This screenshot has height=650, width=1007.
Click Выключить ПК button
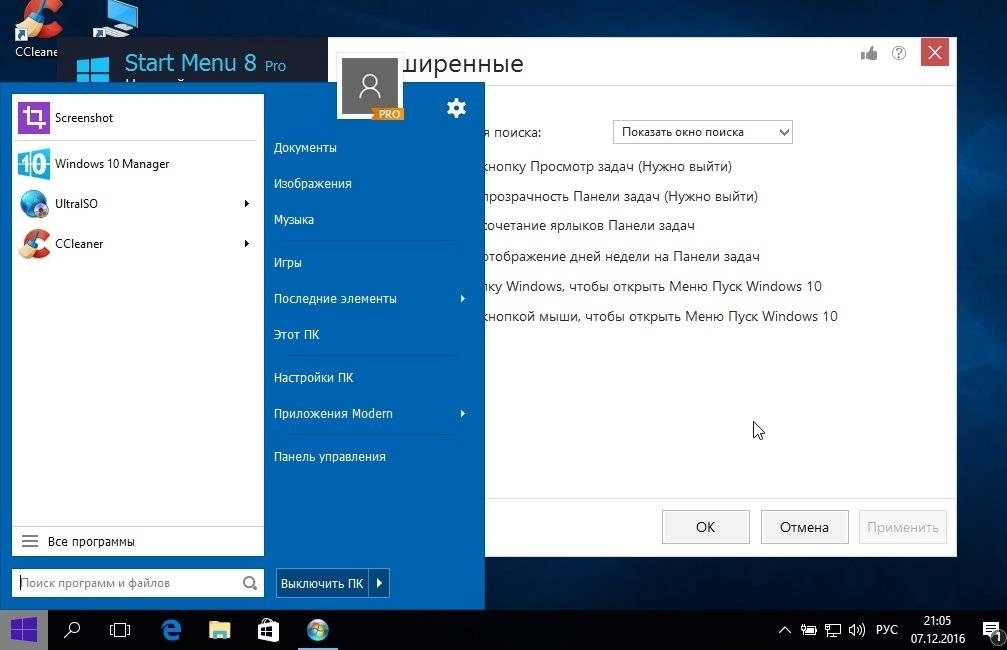click(x=322, y=583)
